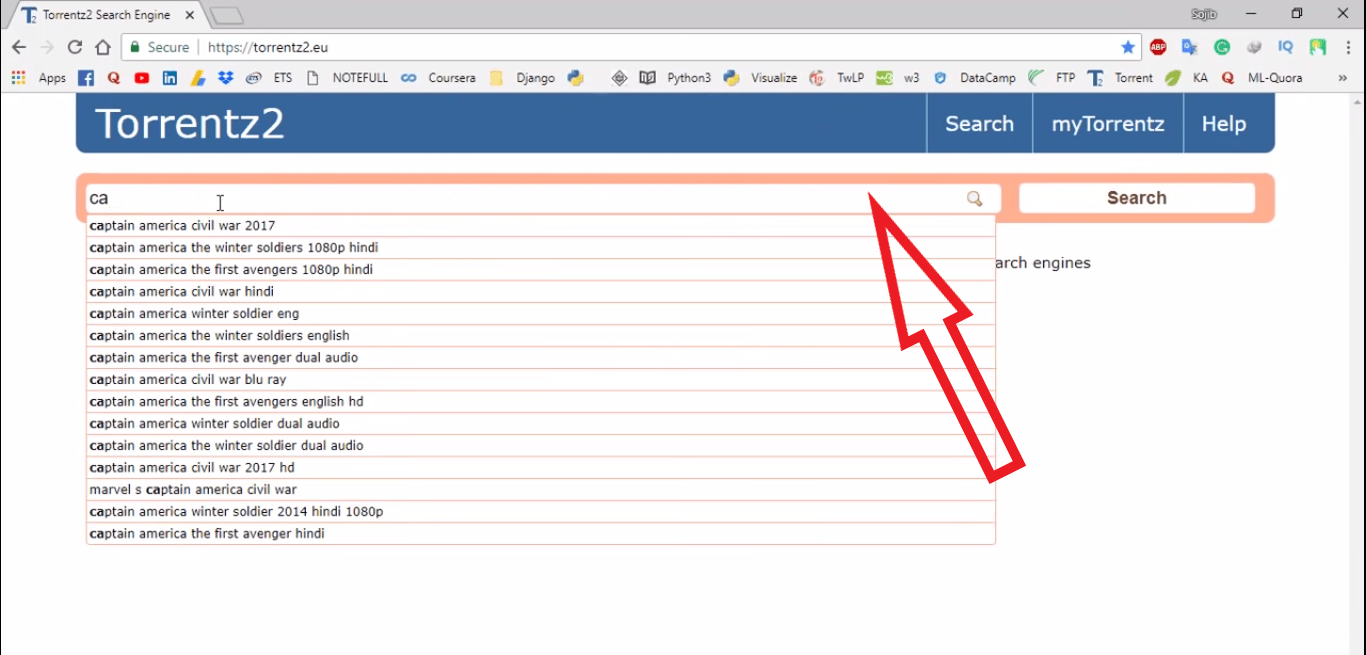
Task: Open the ML-Quora bookmark
Action: (1261, 78)
